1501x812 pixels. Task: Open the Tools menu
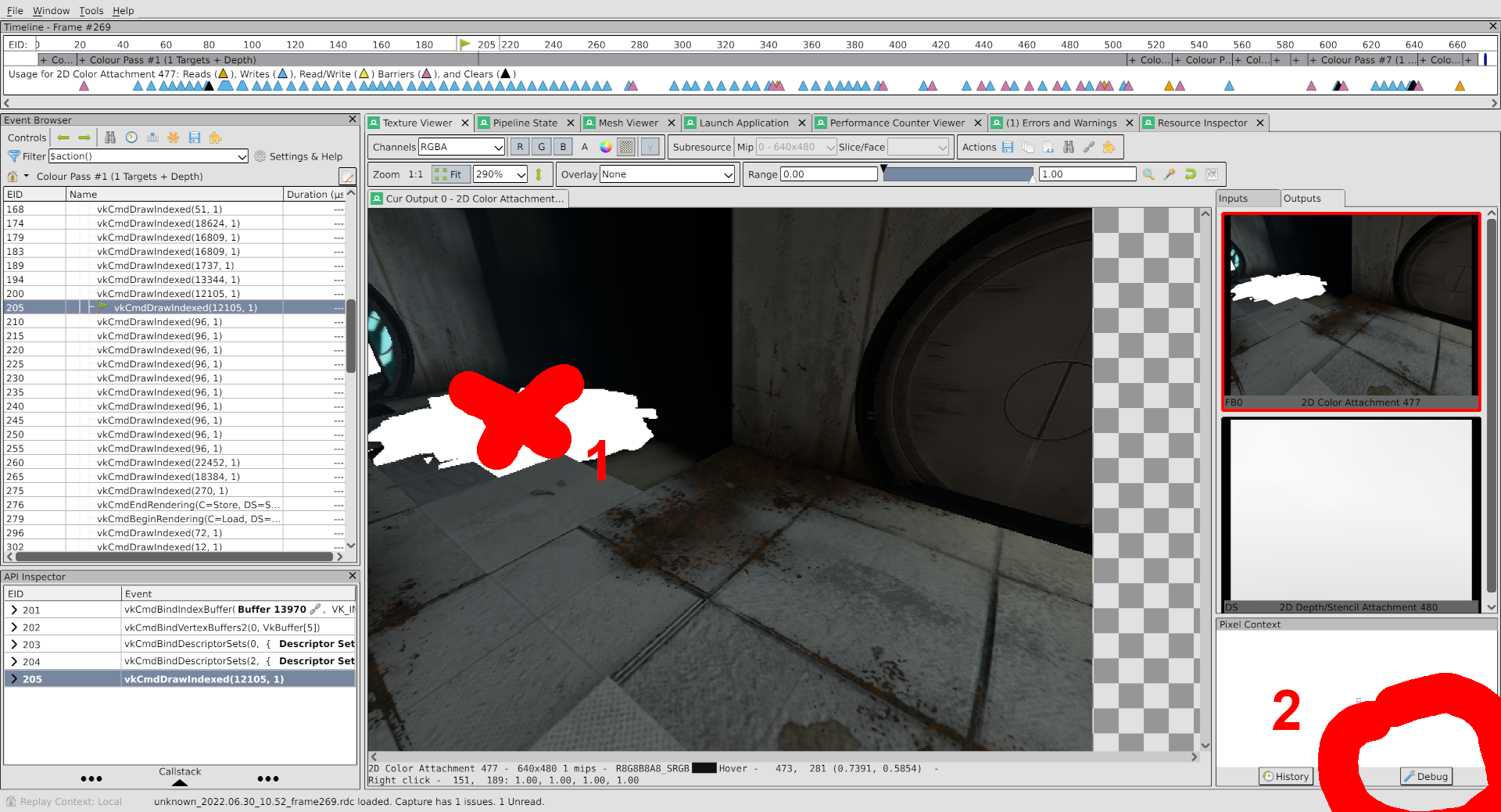(x=91, y=10)
